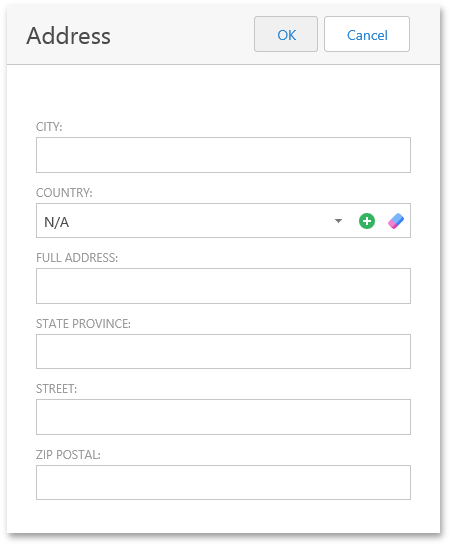Focus the City text field

pos(223,155)
